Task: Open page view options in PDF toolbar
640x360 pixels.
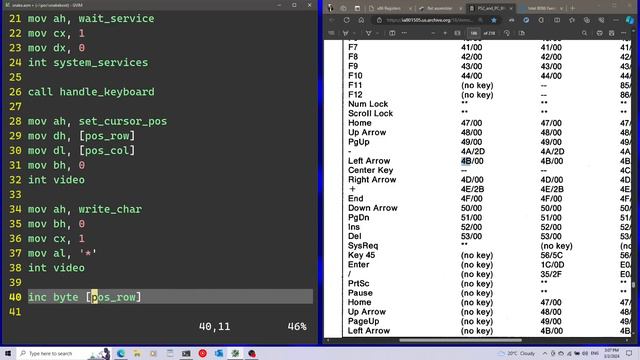Action: (x=522, y=33)
